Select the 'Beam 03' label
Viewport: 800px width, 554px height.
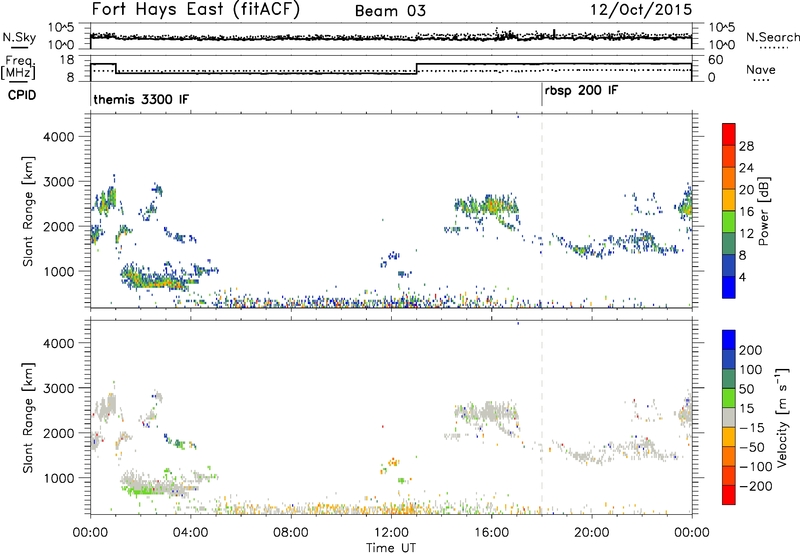pyautogui.click(x=390, y=11)
